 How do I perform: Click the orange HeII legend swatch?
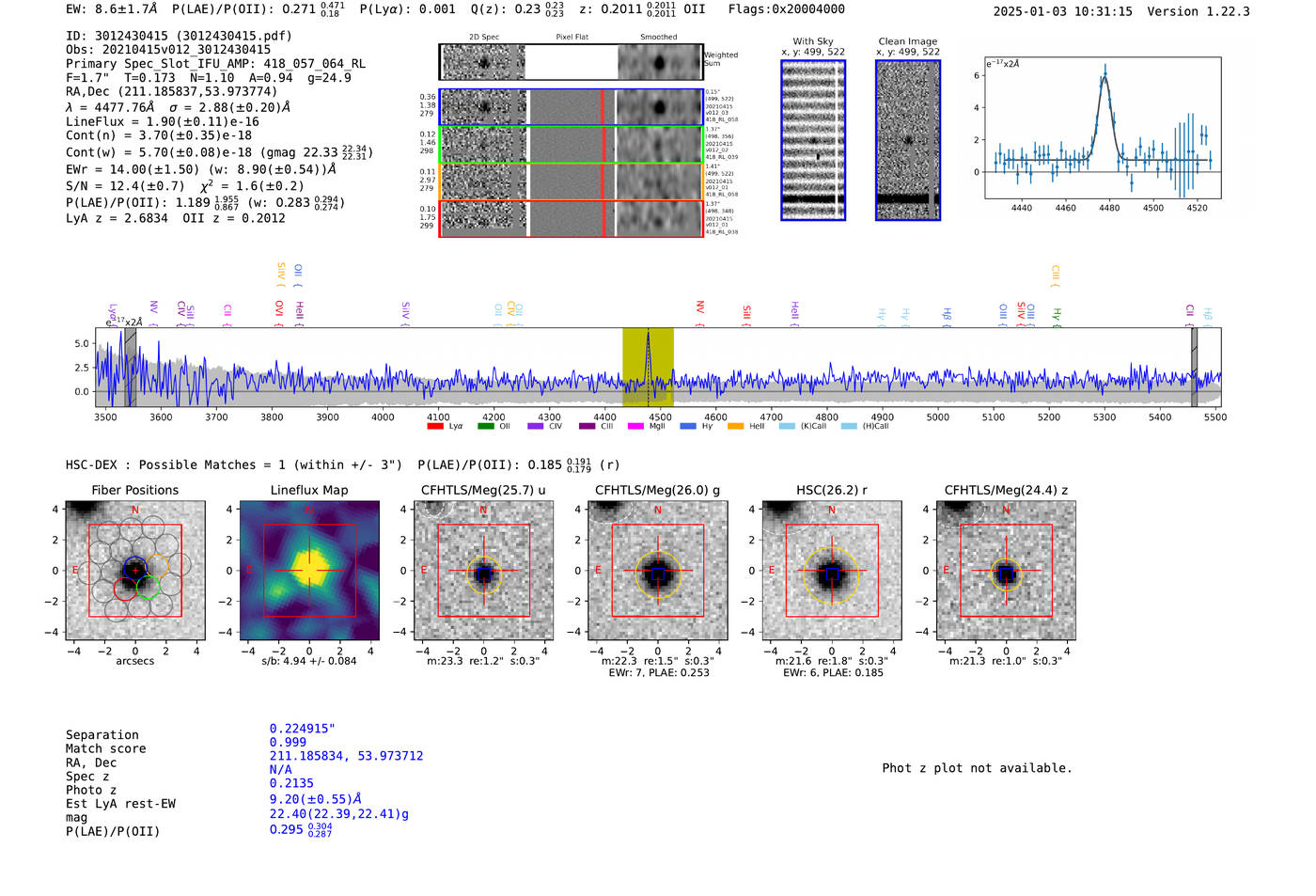pos(737,426)
